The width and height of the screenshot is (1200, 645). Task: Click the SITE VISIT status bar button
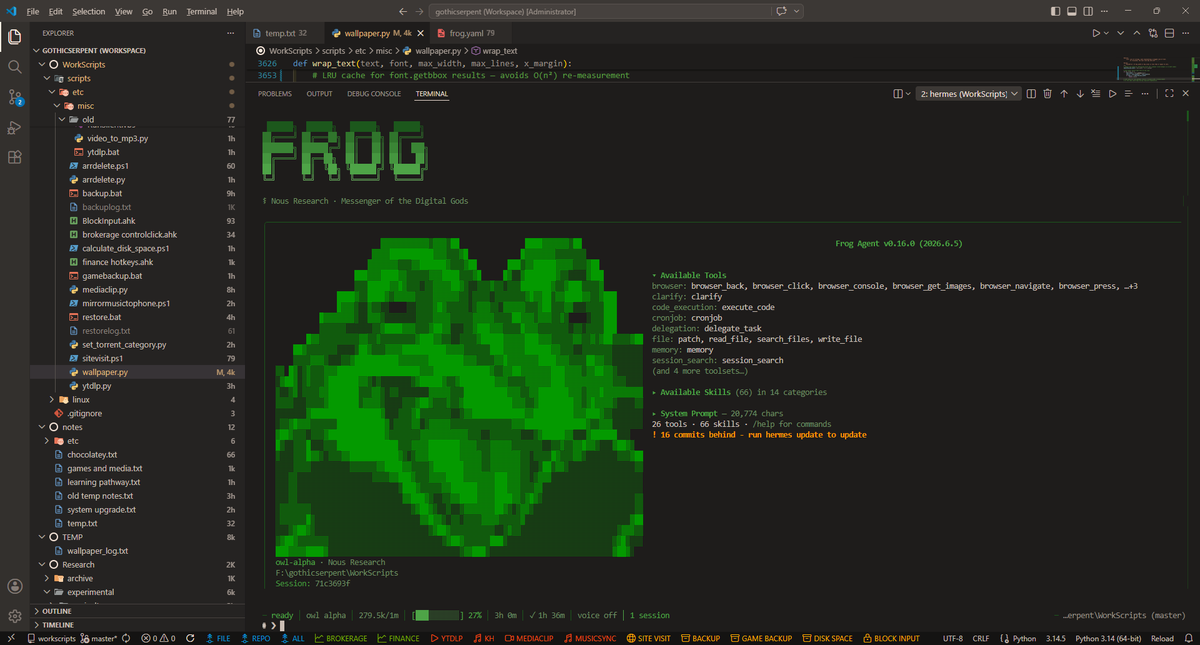click(648, 638)
